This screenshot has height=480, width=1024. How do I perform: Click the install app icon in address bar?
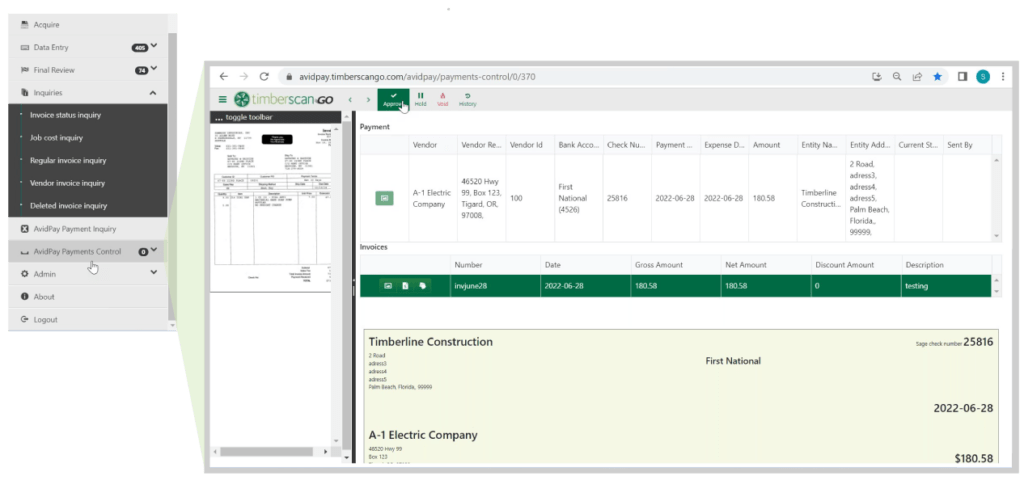(x=877, y=76)
